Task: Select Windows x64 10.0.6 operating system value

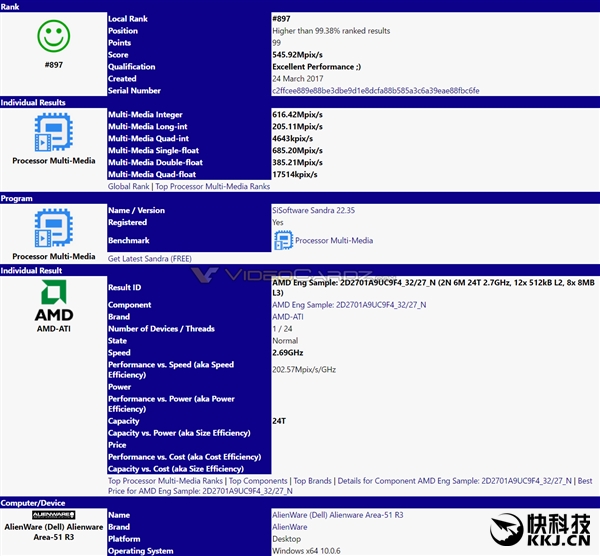Action: [306, 551]
